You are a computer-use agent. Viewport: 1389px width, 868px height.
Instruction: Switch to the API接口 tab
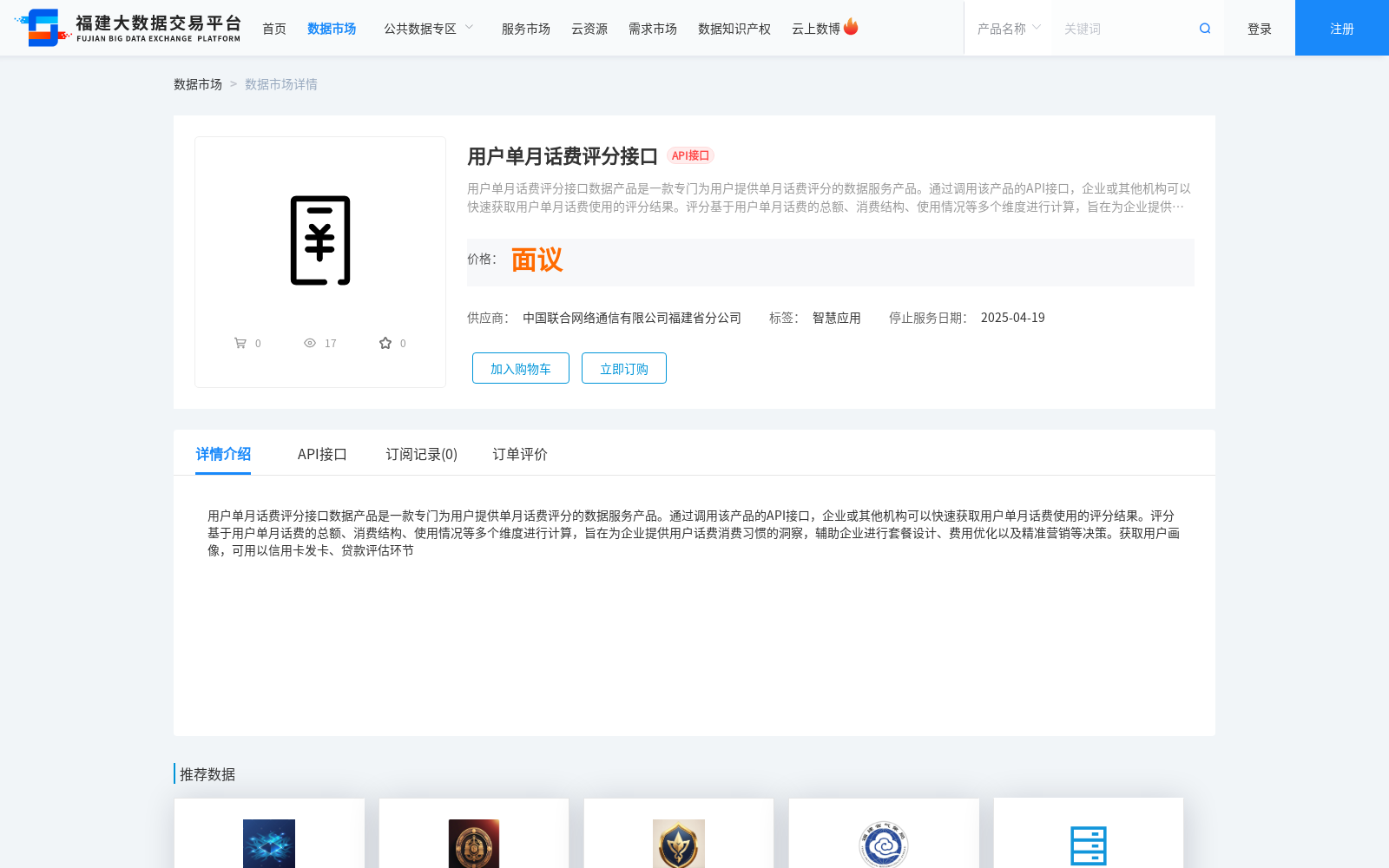(x=322, y=454)
